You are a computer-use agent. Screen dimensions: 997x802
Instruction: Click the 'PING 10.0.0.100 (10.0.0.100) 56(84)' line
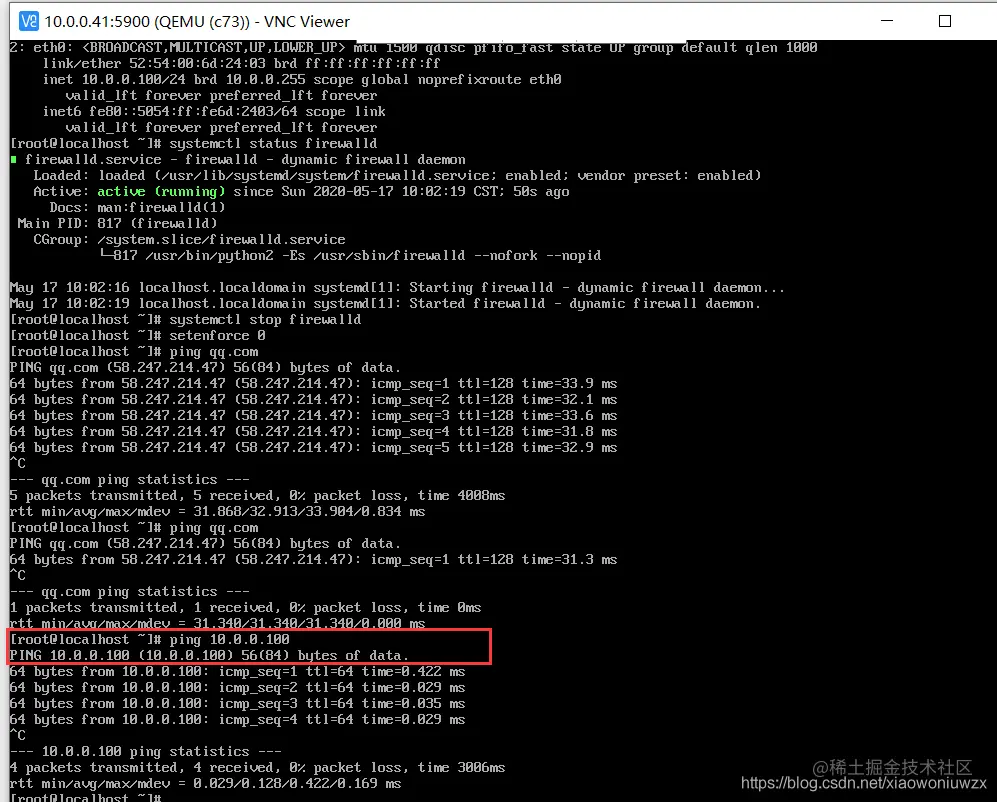209,655
